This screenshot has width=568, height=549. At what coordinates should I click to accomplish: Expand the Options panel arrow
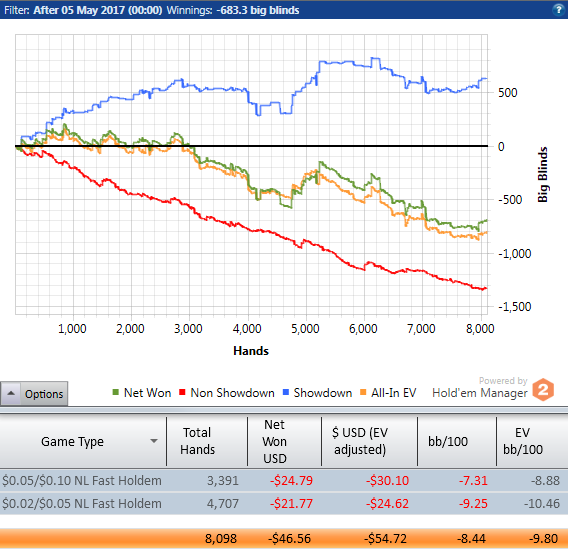pyautogui.click(x=11, y=393)
